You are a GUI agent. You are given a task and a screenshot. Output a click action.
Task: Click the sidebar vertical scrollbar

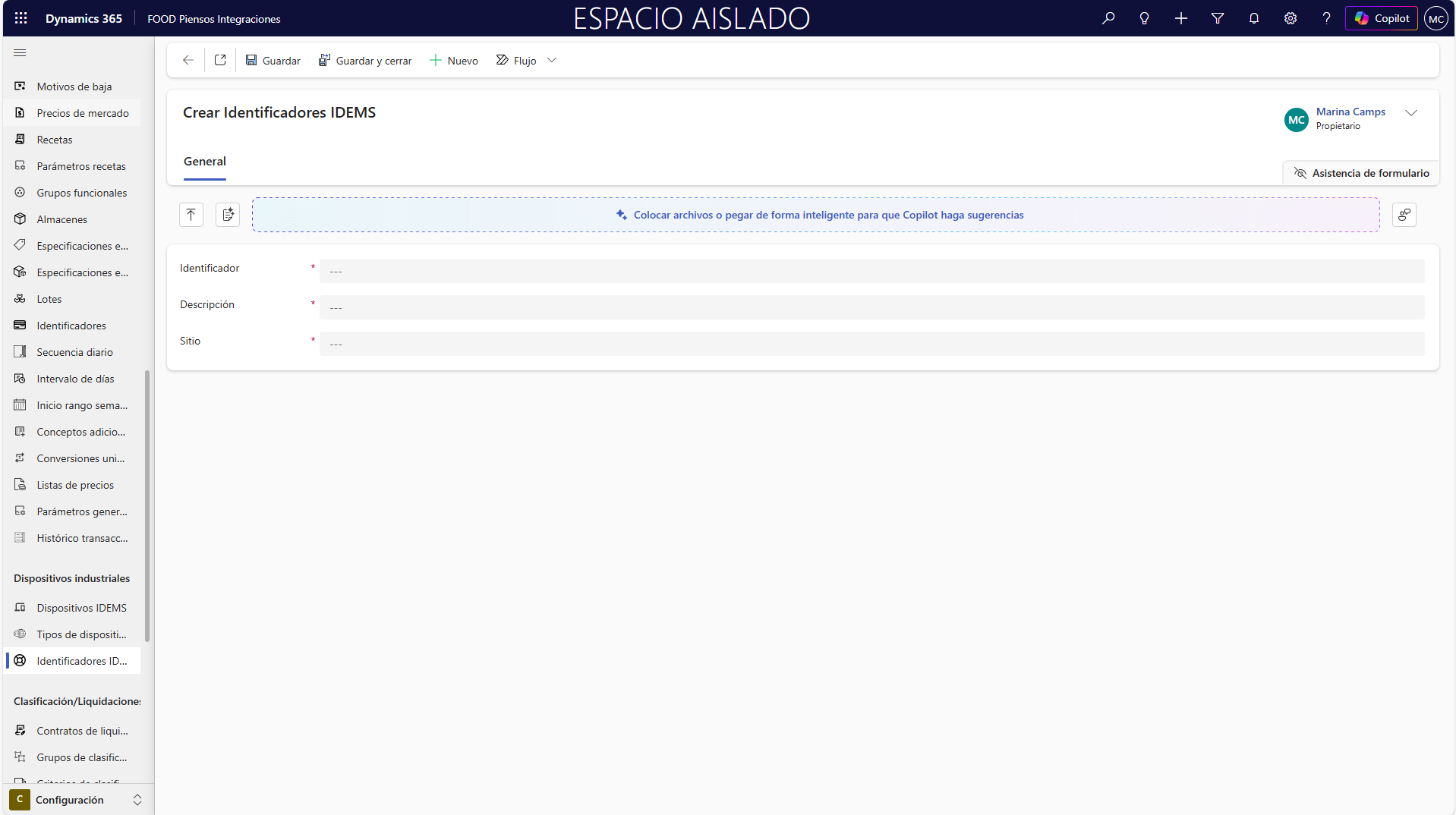tap(147, 505)
